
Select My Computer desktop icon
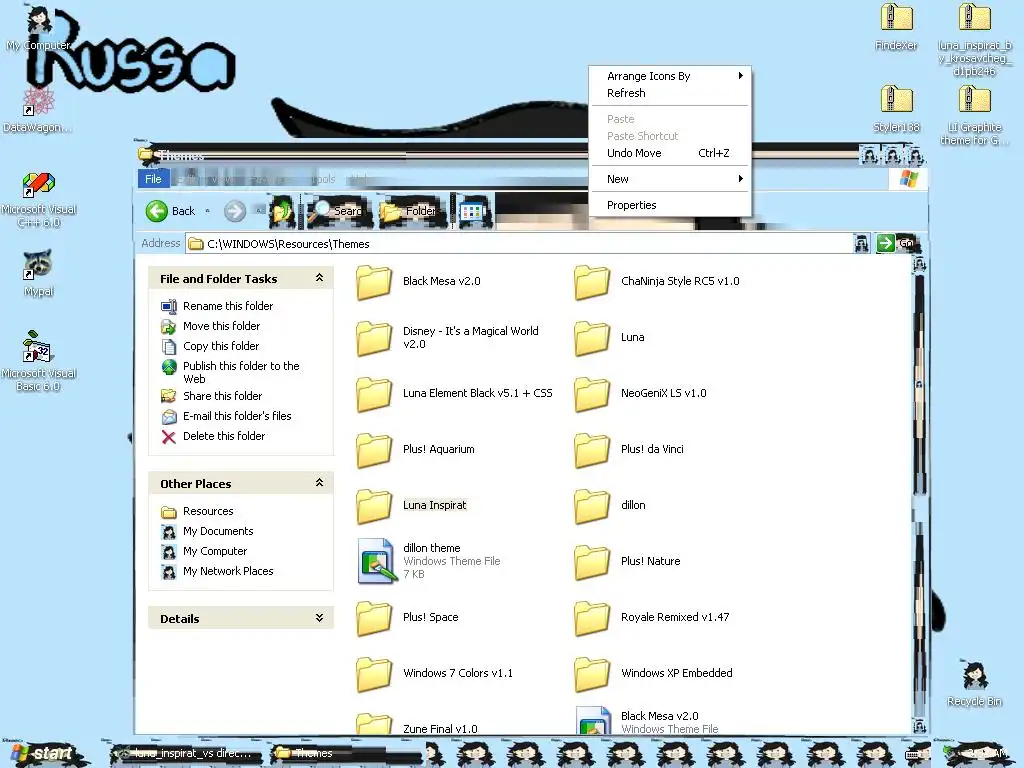coord(39,27)
